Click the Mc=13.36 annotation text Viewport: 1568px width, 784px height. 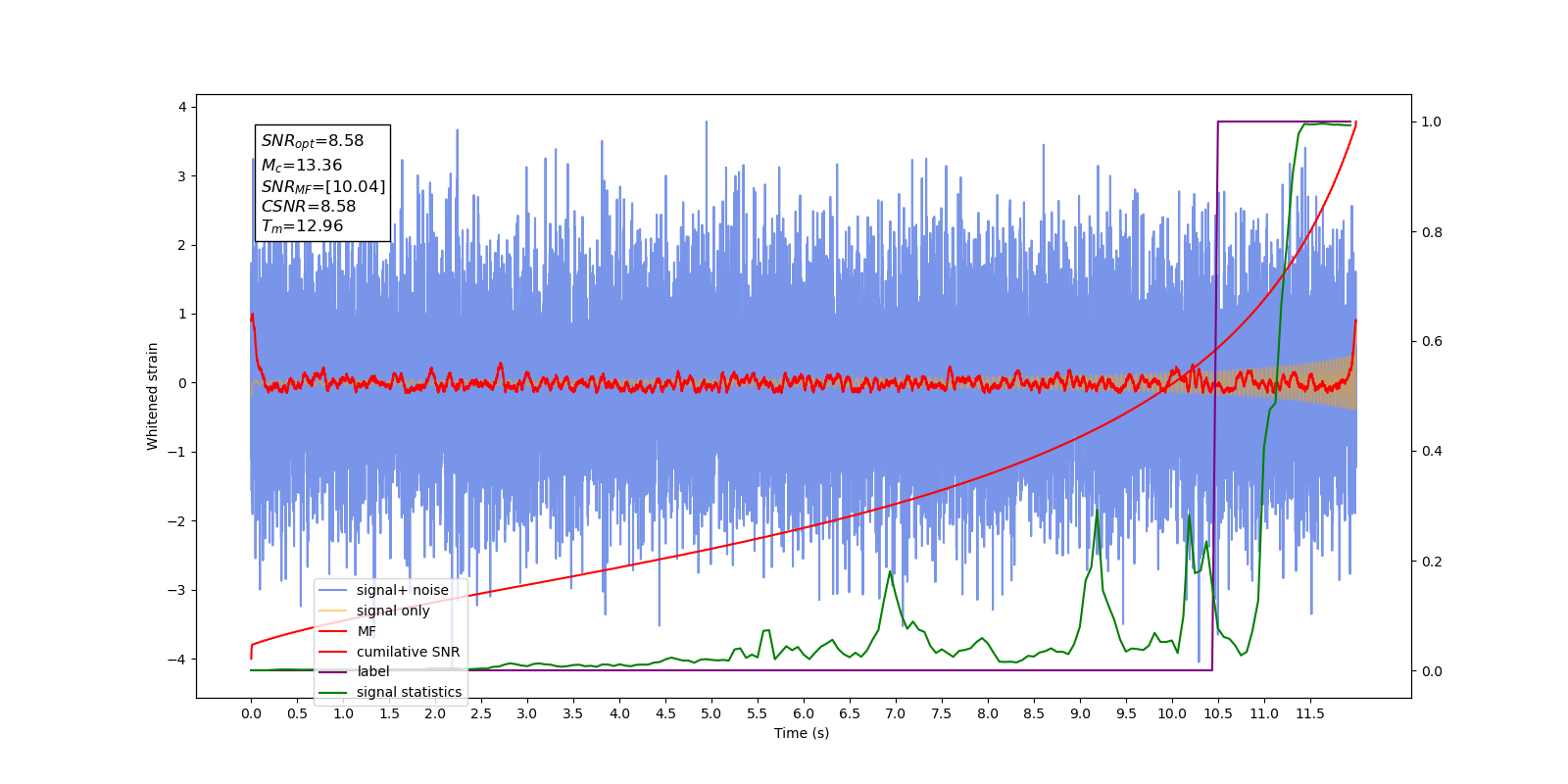[x=302, y=166]
